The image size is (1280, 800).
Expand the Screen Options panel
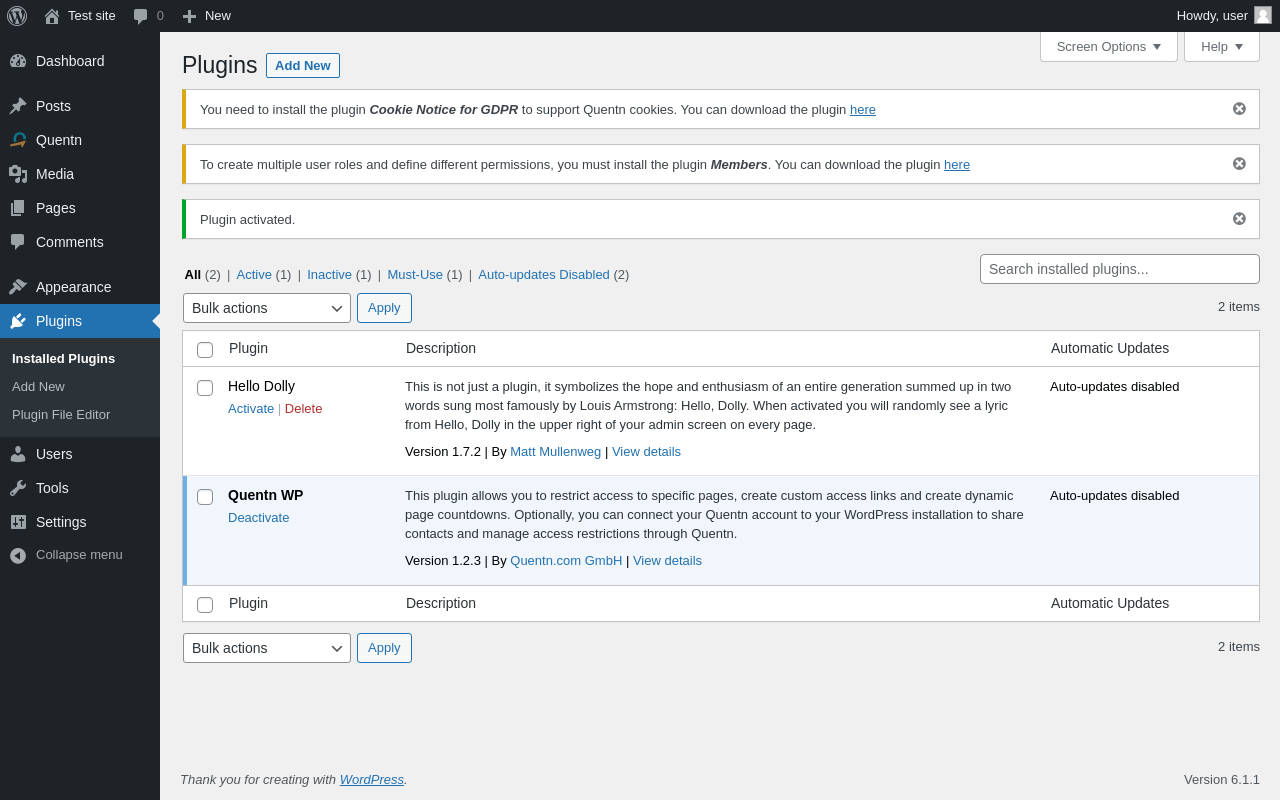[1108, 46]
